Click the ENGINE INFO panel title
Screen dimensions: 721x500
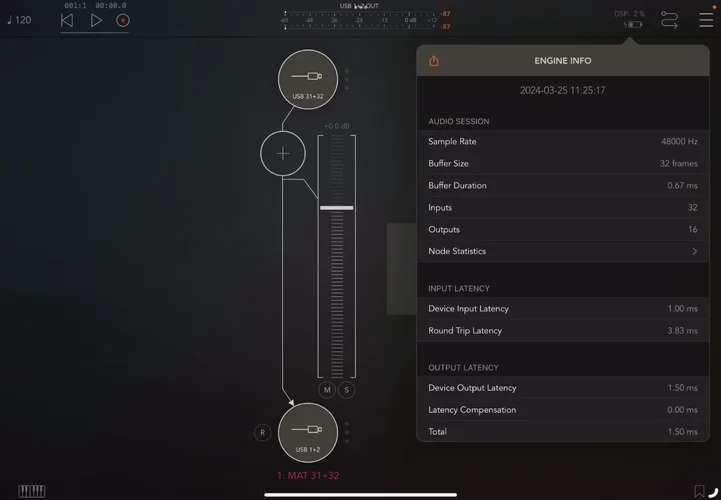(x=563, y=61)
